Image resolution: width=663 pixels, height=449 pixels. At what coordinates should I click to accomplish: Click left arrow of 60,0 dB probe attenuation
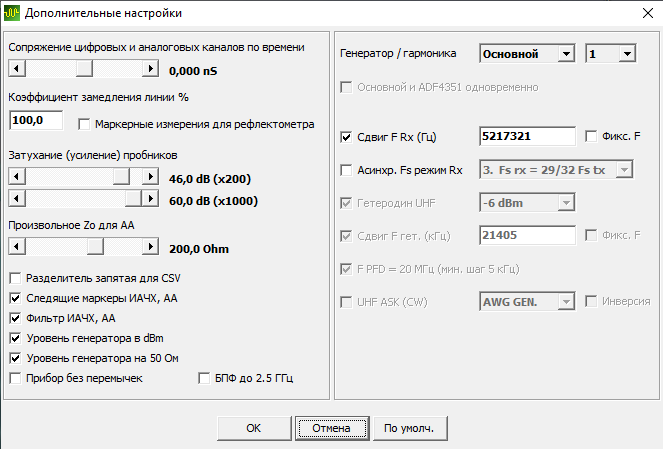tap(17, 198)
